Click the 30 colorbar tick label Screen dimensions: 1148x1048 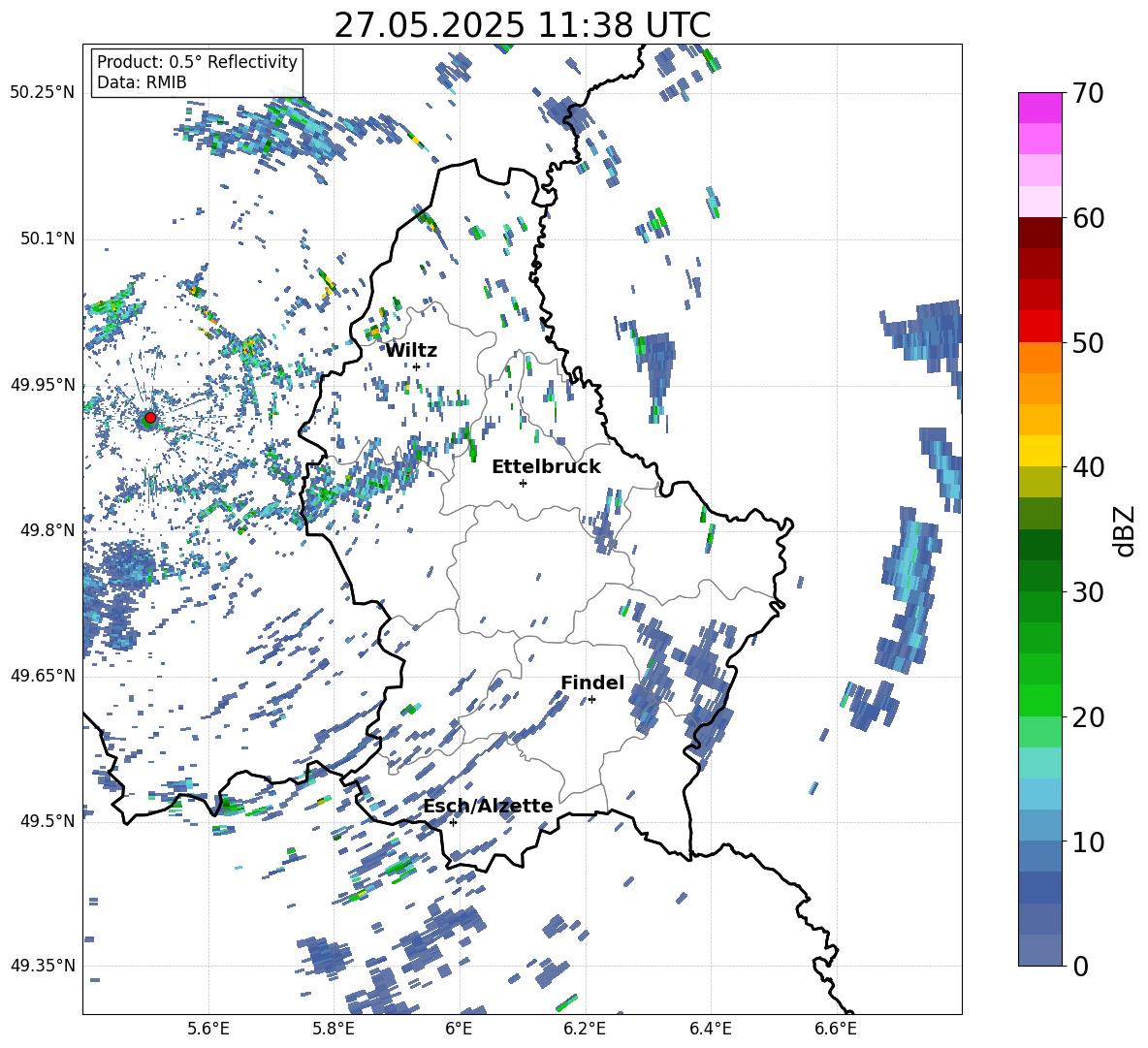pos(1087,592)
